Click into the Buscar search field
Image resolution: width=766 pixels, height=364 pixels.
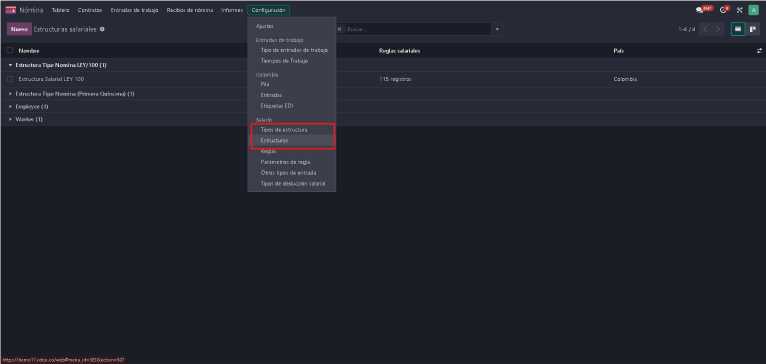418,29
